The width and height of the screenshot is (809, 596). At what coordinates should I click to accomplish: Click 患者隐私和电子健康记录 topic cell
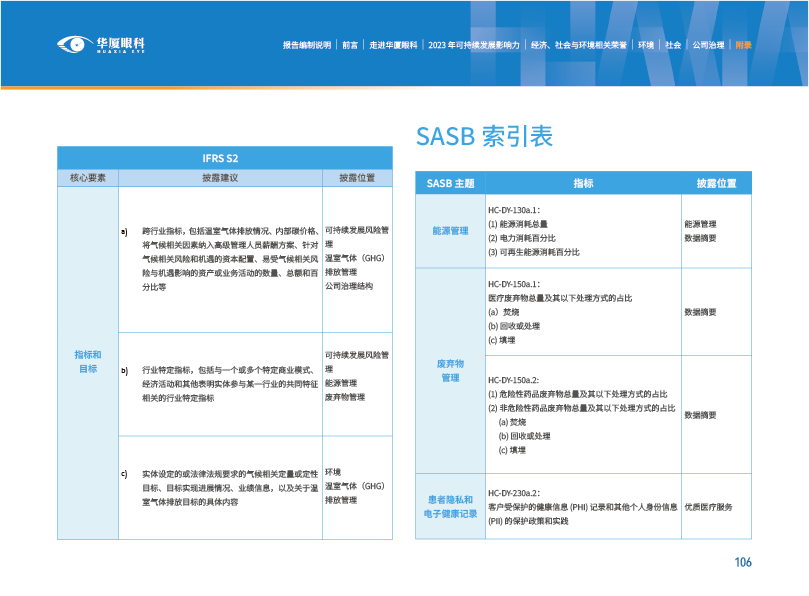[450, 506]
